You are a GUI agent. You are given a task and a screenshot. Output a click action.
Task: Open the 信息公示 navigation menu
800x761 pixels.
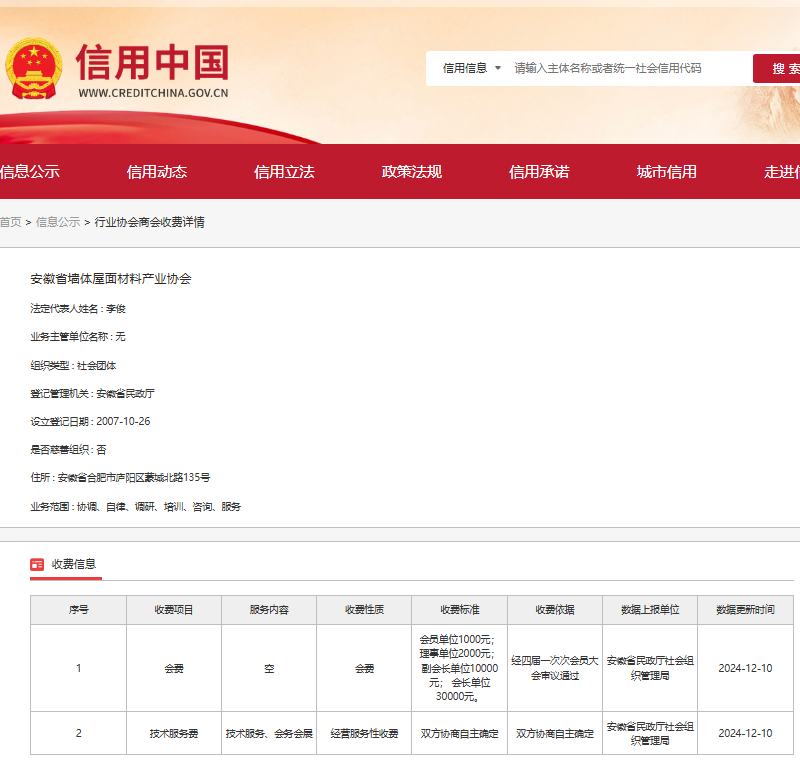pyautogui.click(x=30, y=171)
